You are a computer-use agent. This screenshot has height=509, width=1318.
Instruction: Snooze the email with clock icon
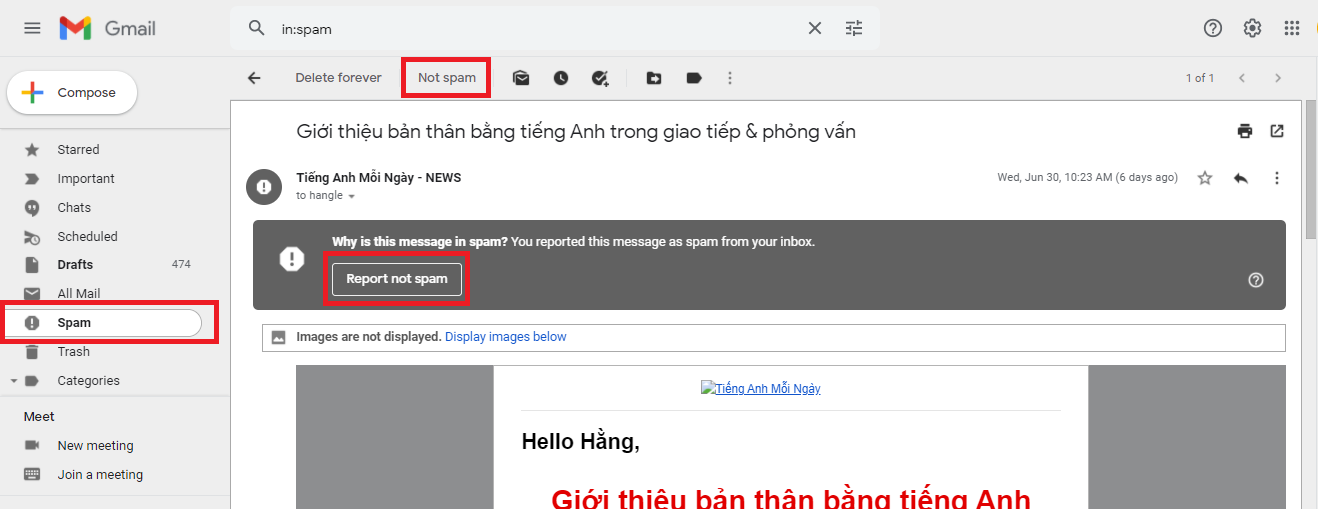tap(561, 78)
